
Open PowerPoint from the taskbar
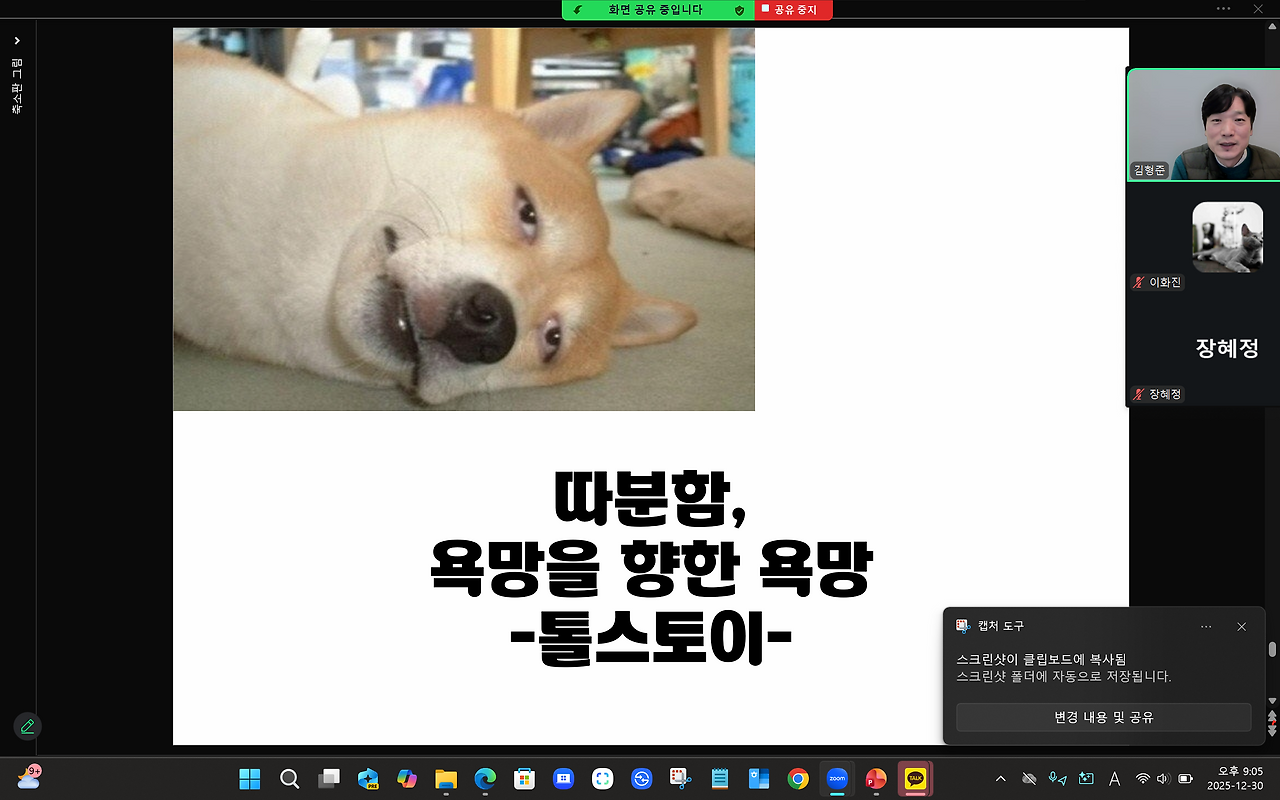876,778
